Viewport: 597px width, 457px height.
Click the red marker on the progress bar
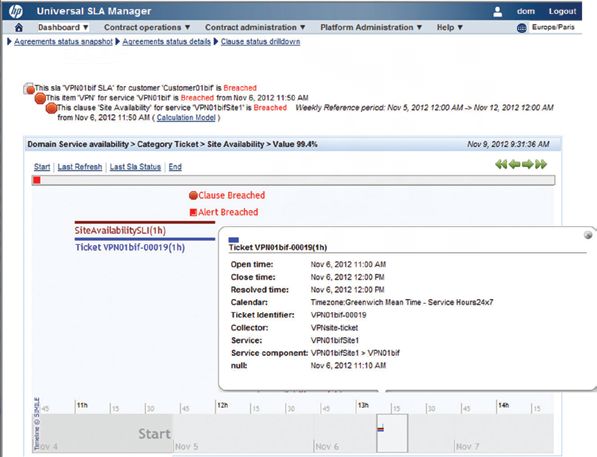coord(37,180)
